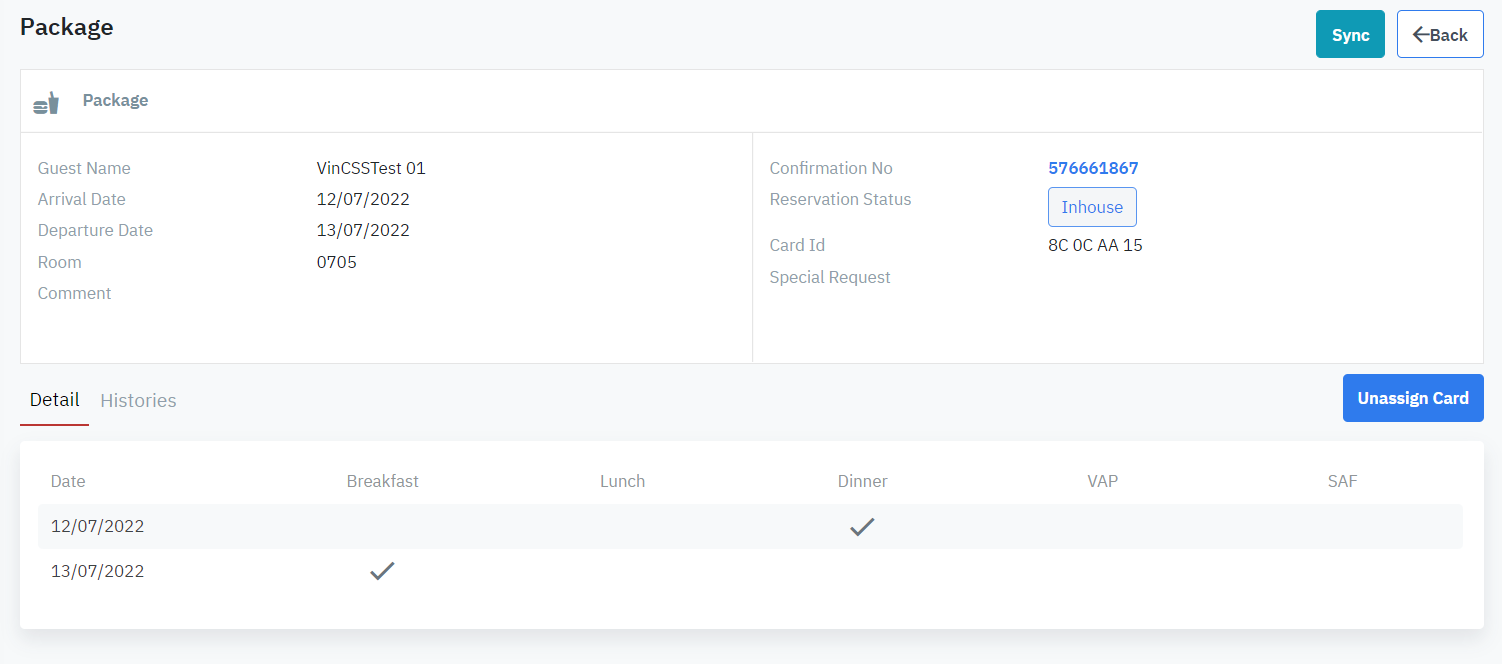Click the Dinner checkmark for 12/07/2022

pyautogui.click(x=862, y=527)
